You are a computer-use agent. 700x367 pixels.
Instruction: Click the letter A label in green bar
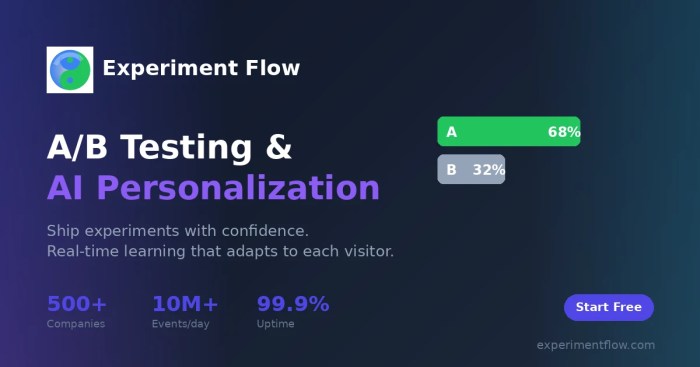451,132
